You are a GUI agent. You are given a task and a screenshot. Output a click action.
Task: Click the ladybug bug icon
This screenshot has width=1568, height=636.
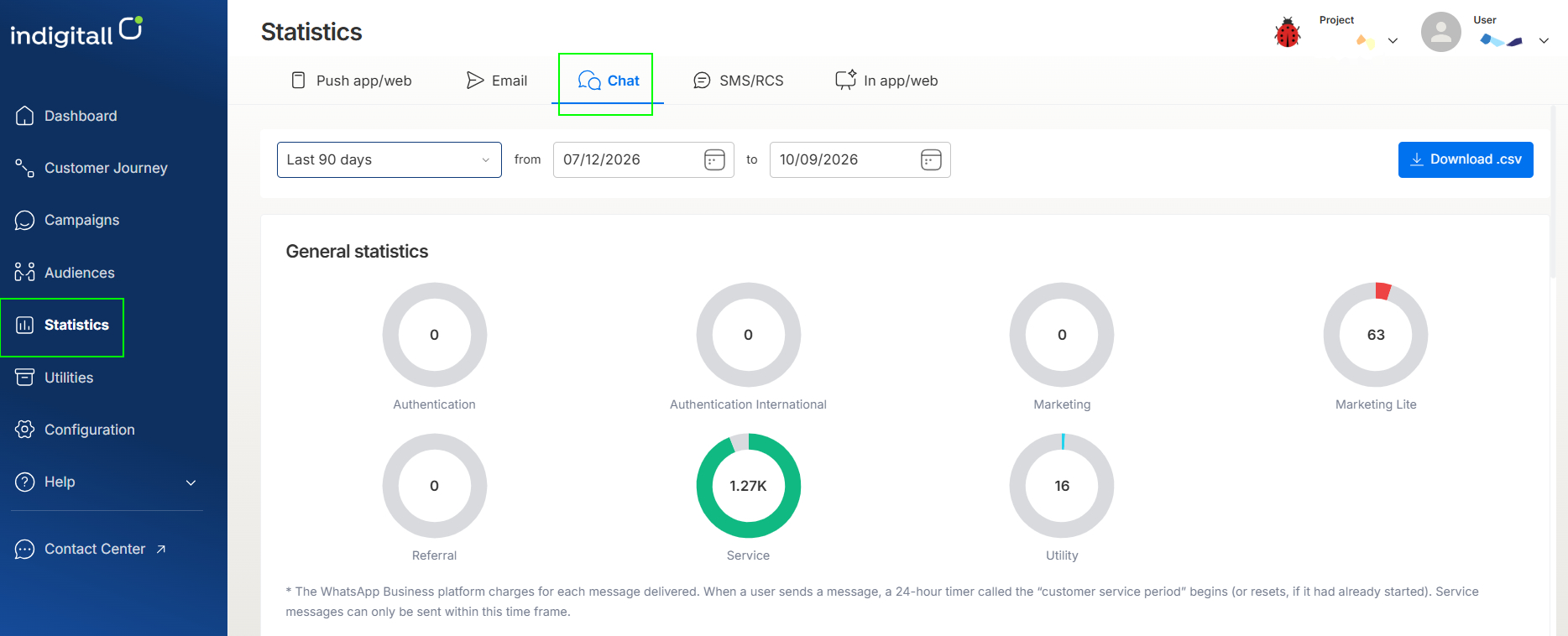pyautogui.click(x=1288, y=33)
